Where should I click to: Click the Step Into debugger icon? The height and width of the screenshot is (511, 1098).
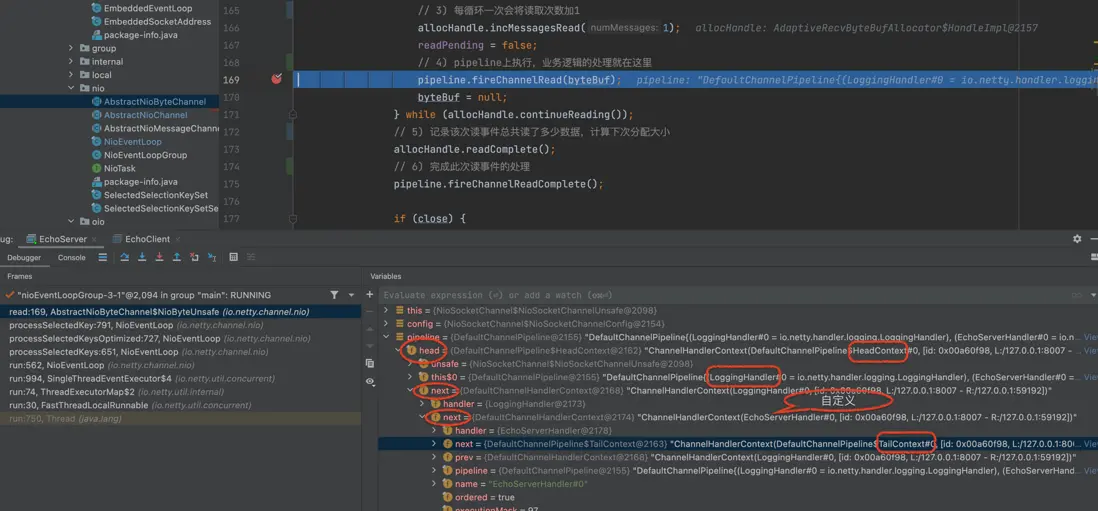[x=142, y=258]
